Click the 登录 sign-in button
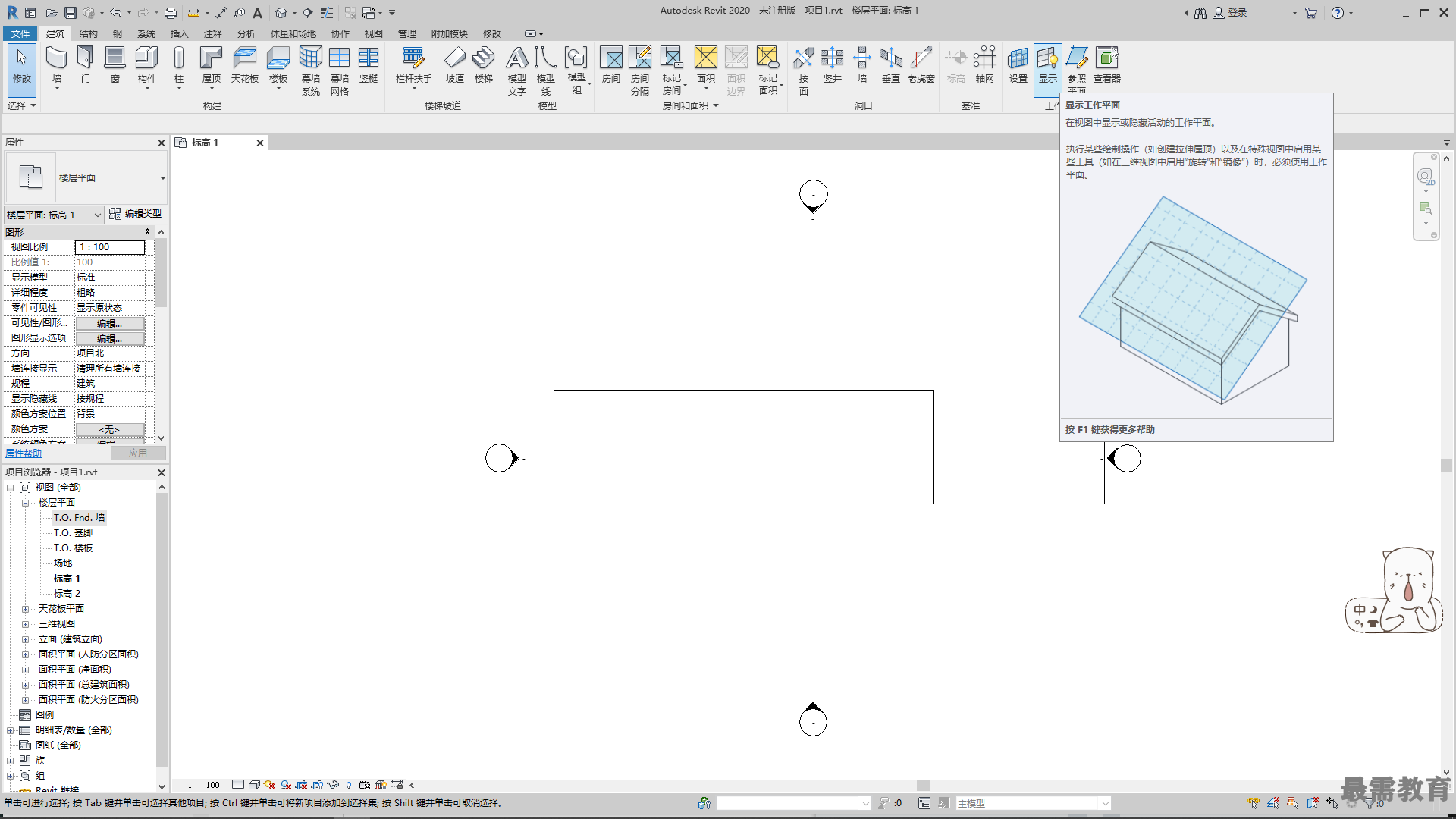Screen dimensions: 1456x819 (x=1230, y=13)
